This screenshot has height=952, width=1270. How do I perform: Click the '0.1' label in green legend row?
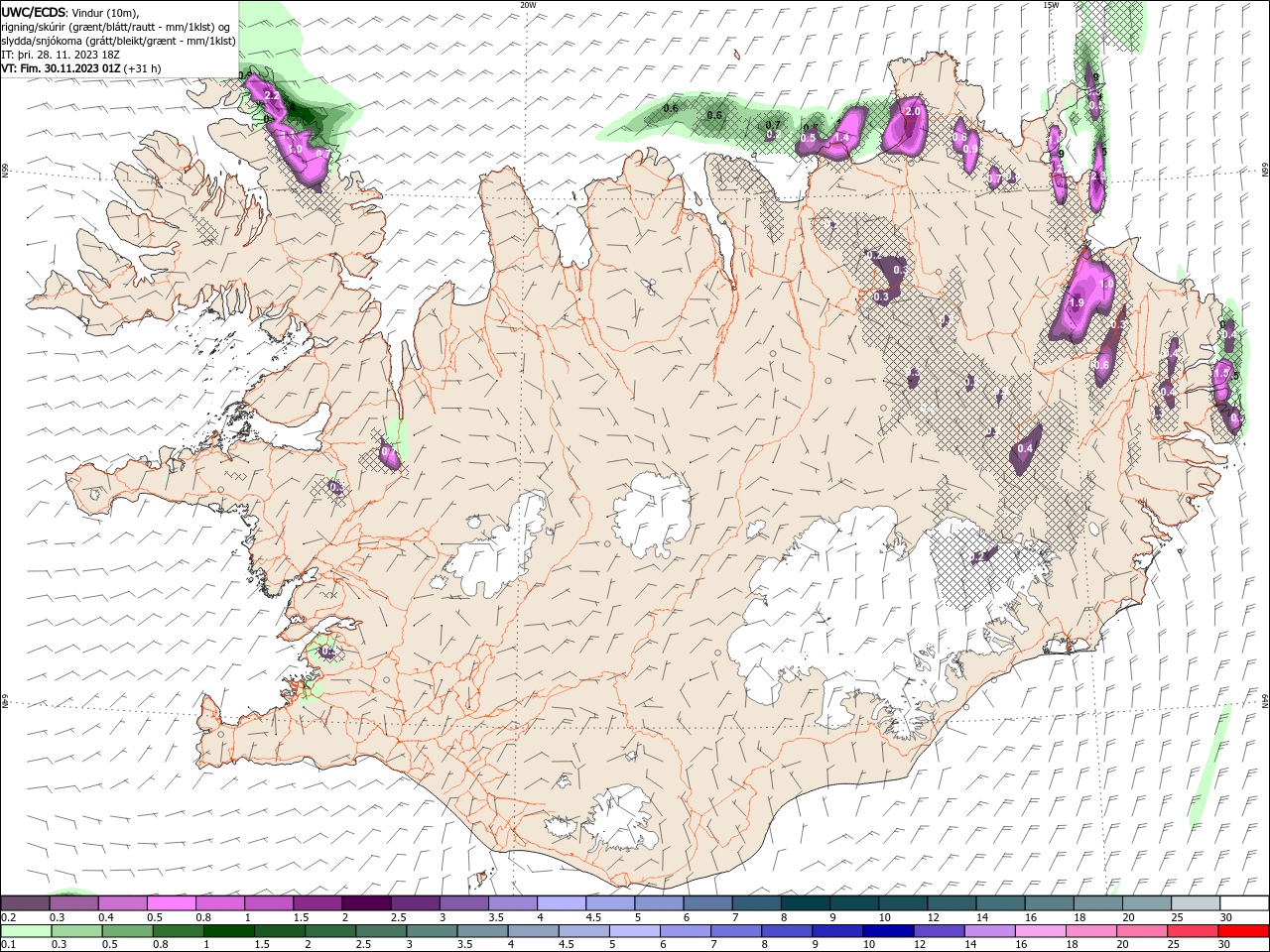click(x=9, y=943)
